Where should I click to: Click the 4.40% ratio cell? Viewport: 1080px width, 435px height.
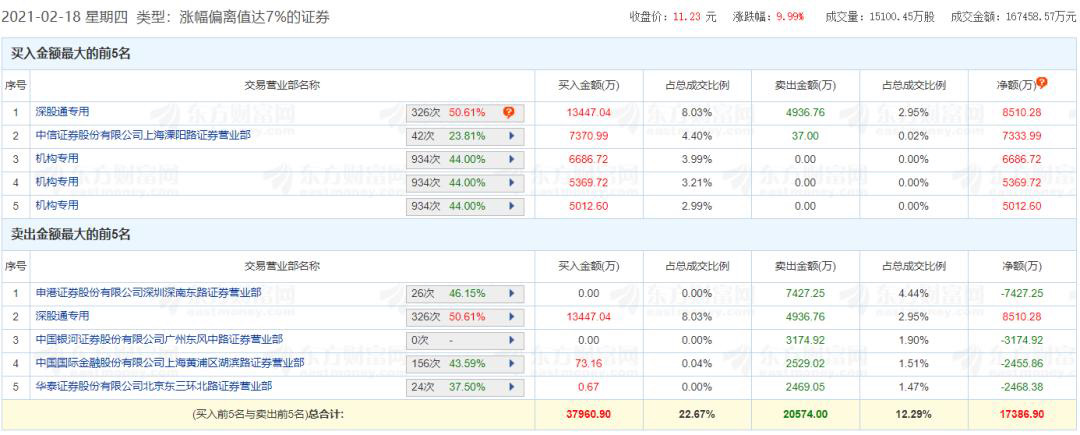click(x=697, y=136)
